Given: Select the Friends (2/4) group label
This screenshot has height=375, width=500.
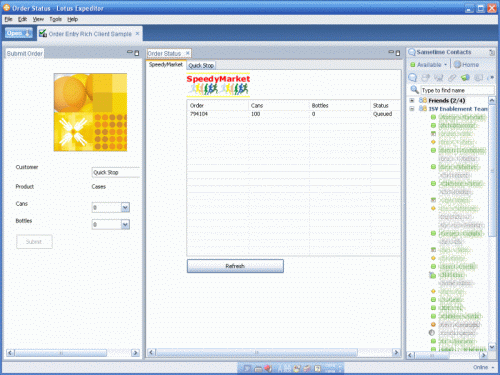Looking at the screenshot, I should click(x=447, y=100).
